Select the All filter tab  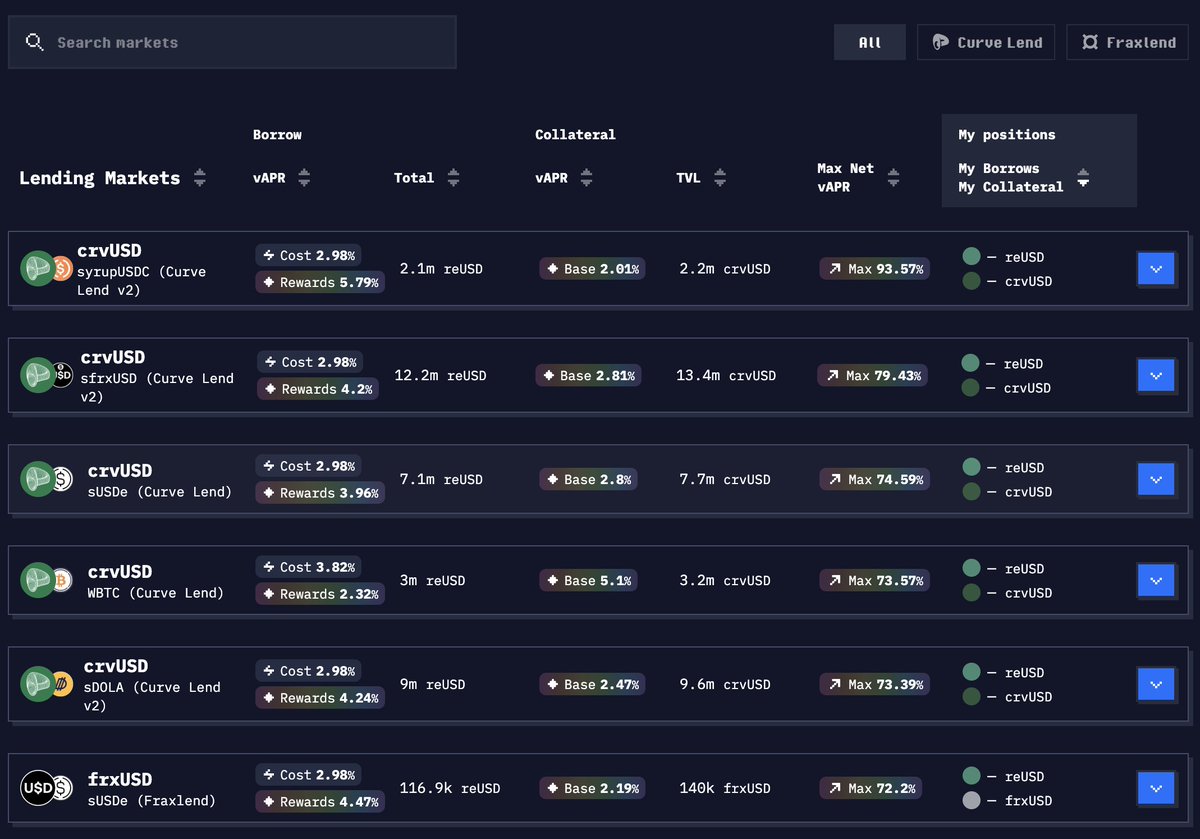click(870, 42)
